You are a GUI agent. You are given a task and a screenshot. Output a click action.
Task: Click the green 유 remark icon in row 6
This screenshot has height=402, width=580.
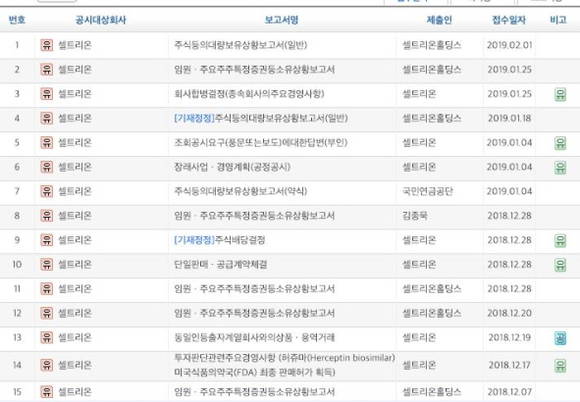tap(560, 168)
